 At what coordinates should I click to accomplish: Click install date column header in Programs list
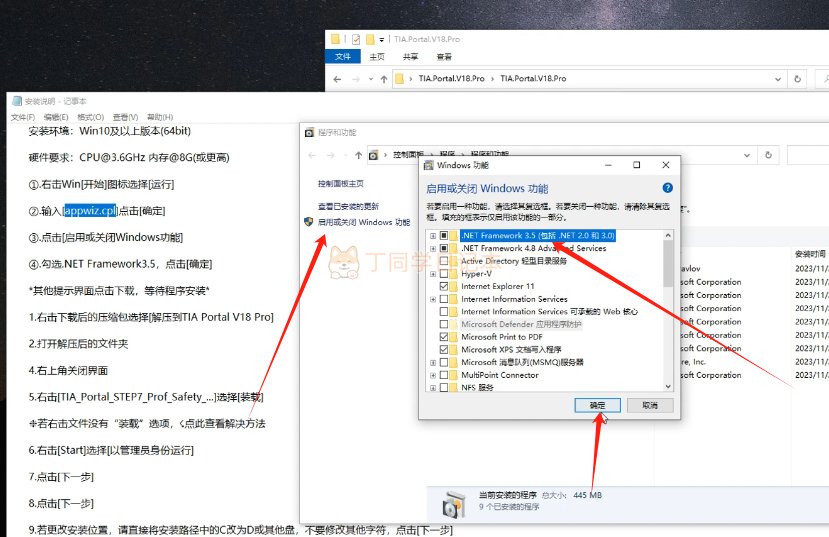tap(810, 254)
